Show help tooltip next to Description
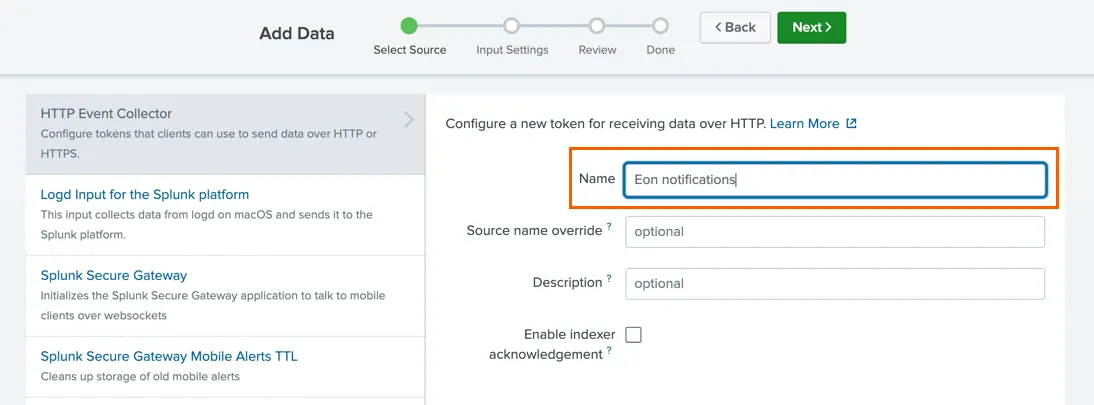This screenshot has width=1094, height=405. pos(609,279)
